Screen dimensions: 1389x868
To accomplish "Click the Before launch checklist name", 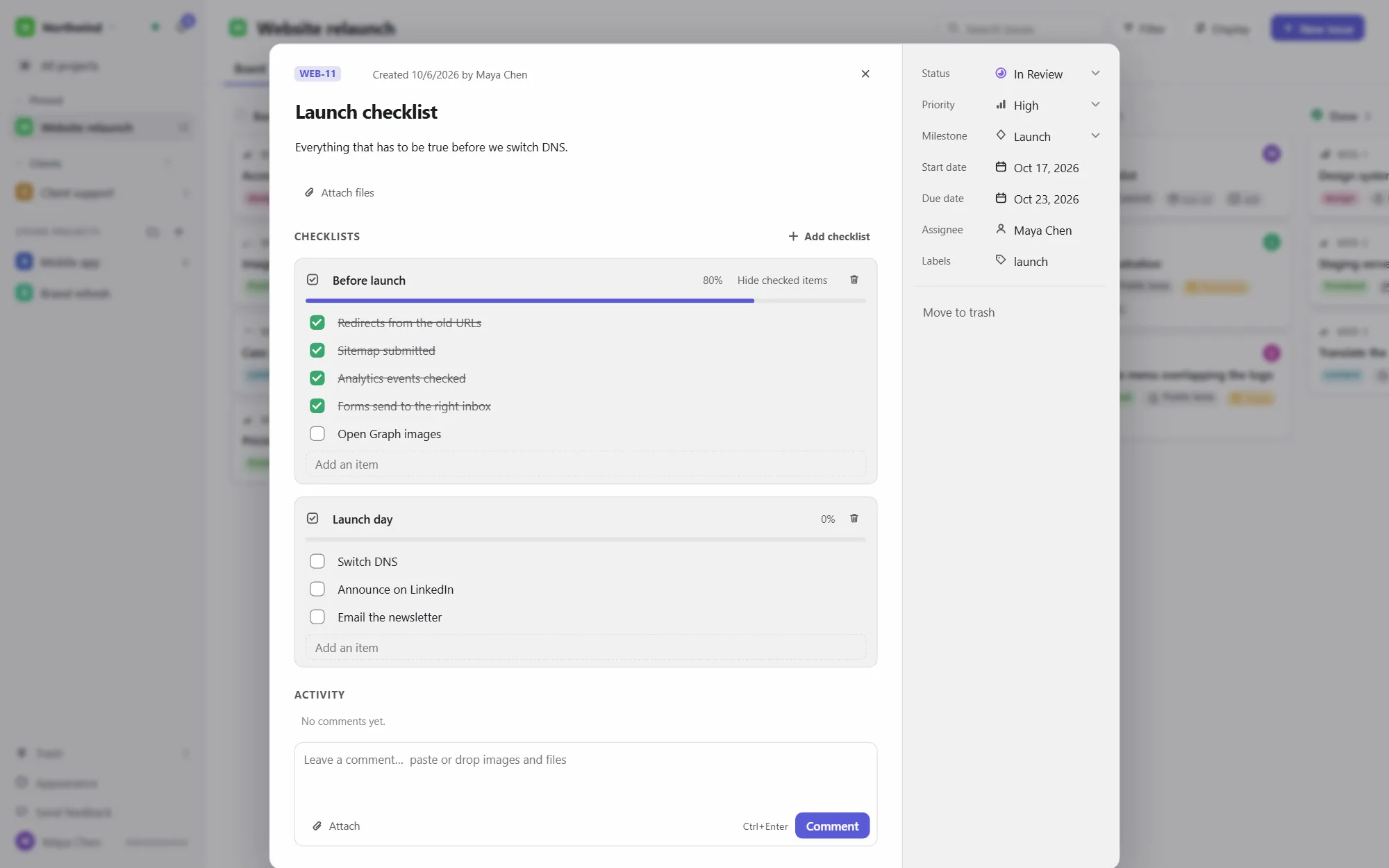I will coord(369,281).
